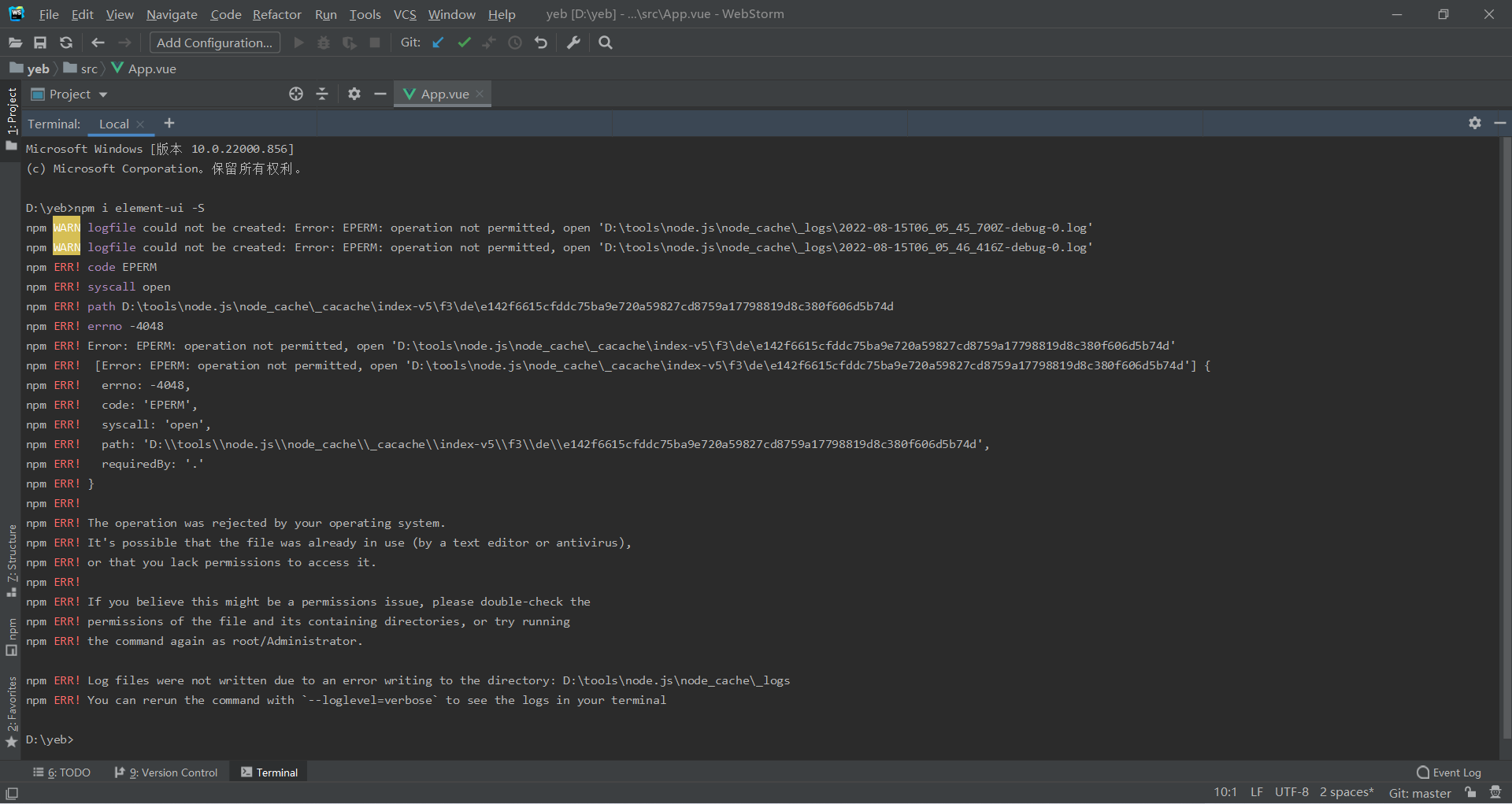Viewport: 1512px width, 804px height.
Task: Open the Add Configuration dropdown
Action: pos(215,43)
